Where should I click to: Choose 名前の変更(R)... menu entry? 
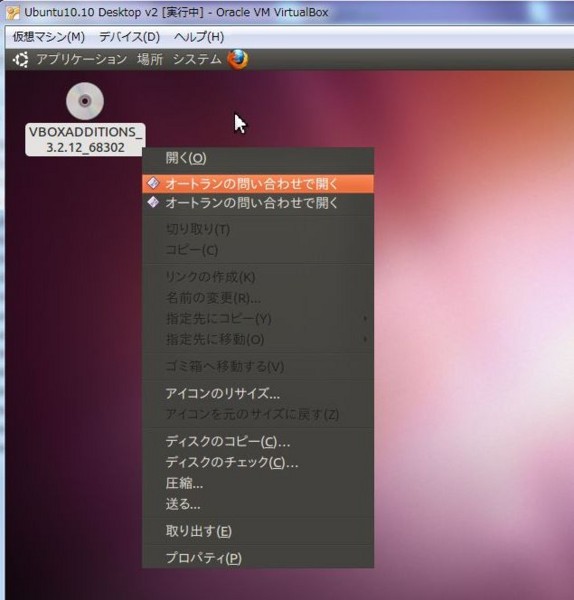(258, 298)
